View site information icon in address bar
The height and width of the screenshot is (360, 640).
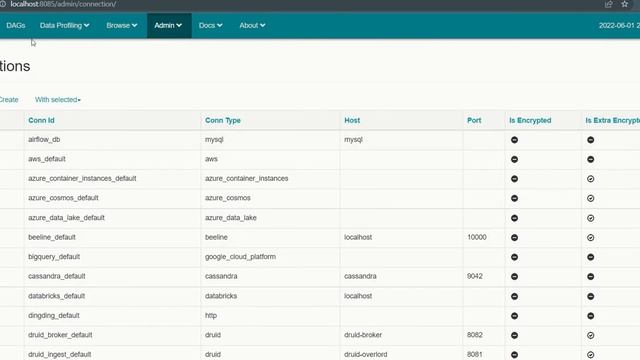pyautogui.click(x=2, y=4)
